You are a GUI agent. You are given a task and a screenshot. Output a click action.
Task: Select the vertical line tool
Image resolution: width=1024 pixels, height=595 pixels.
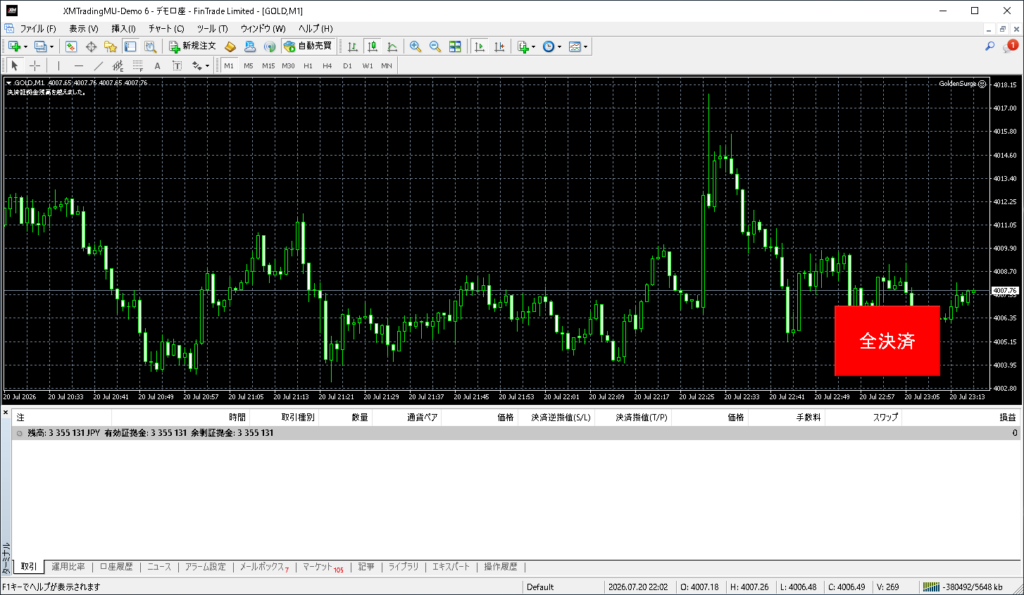[x=59, y=65]
